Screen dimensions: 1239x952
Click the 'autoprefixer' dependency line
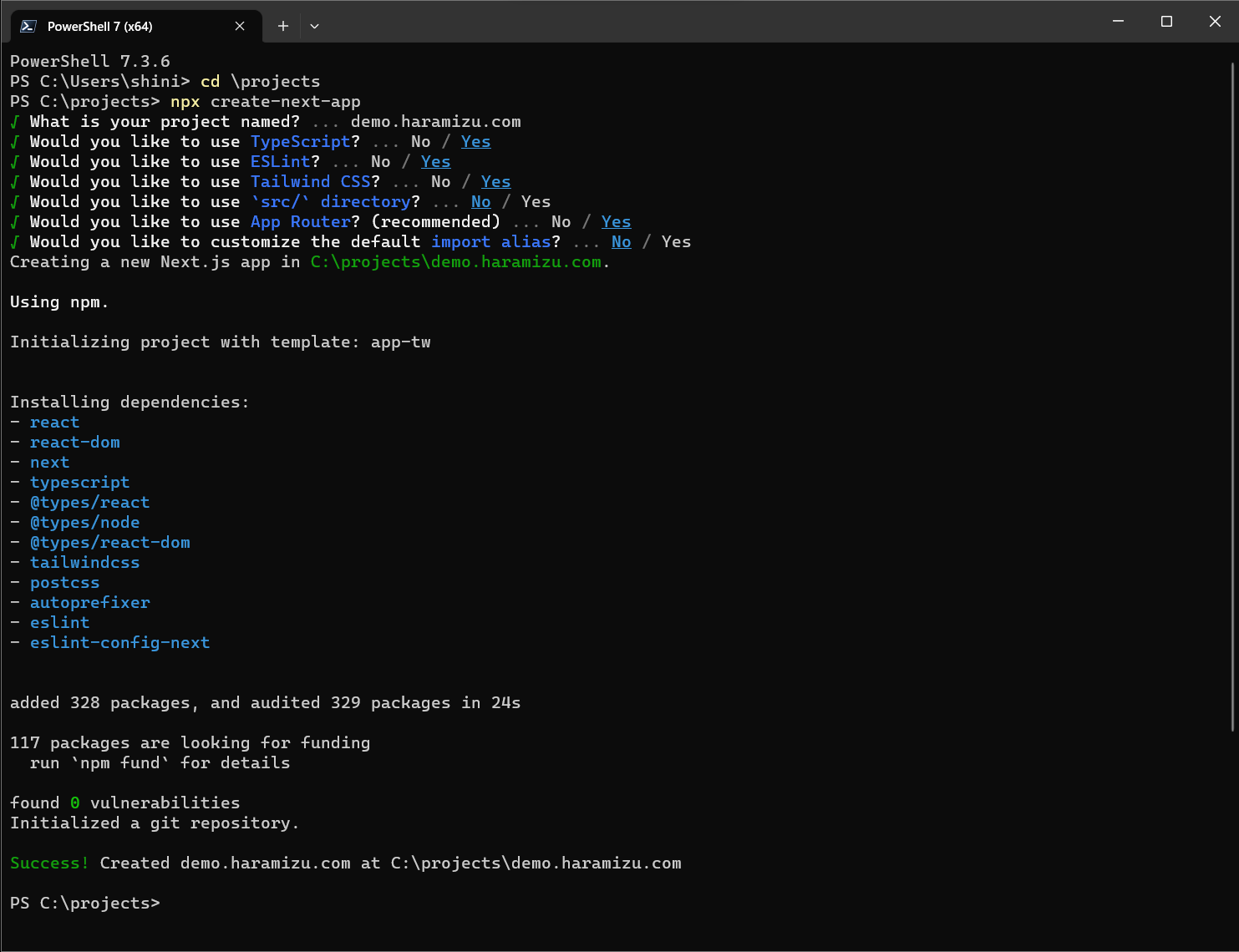click(89, 603)
